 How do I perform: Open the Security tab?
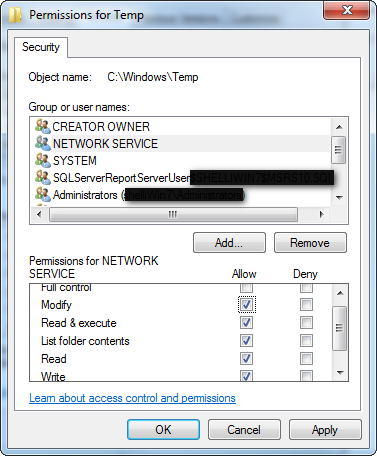coord(41,47)
